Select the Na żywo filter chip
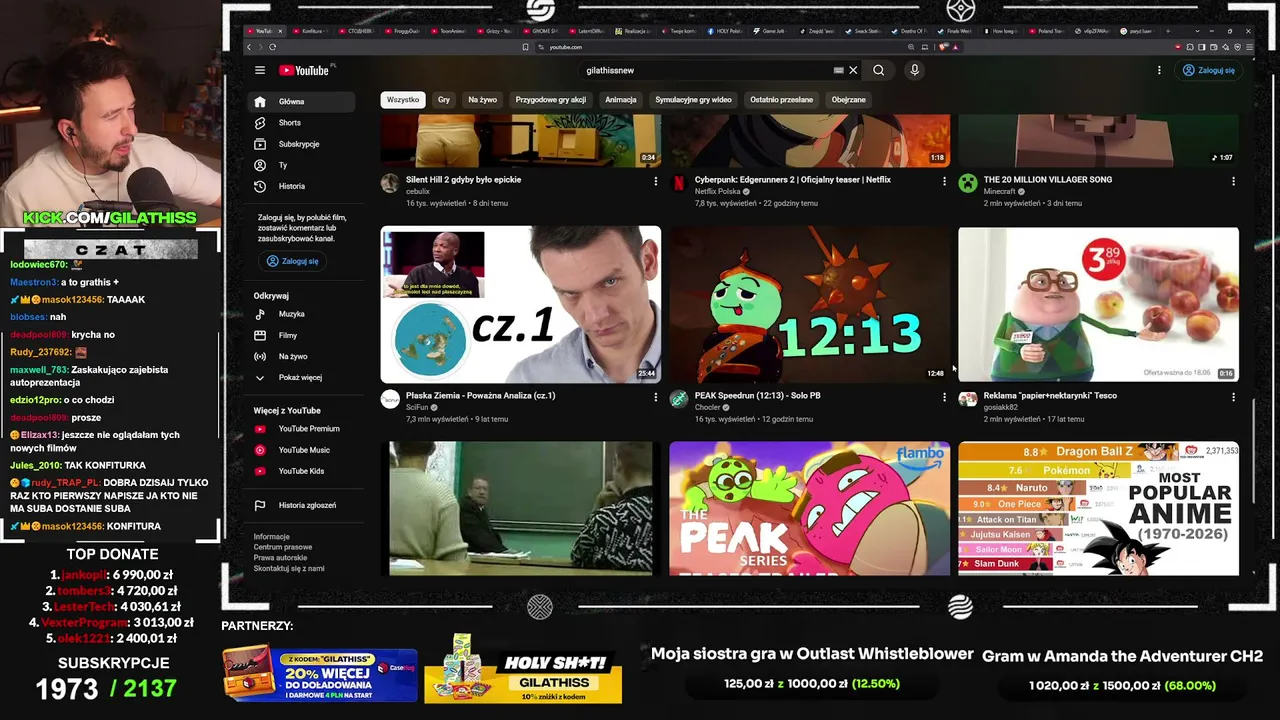The image size is (1280, 720). (x=482, y=100)
